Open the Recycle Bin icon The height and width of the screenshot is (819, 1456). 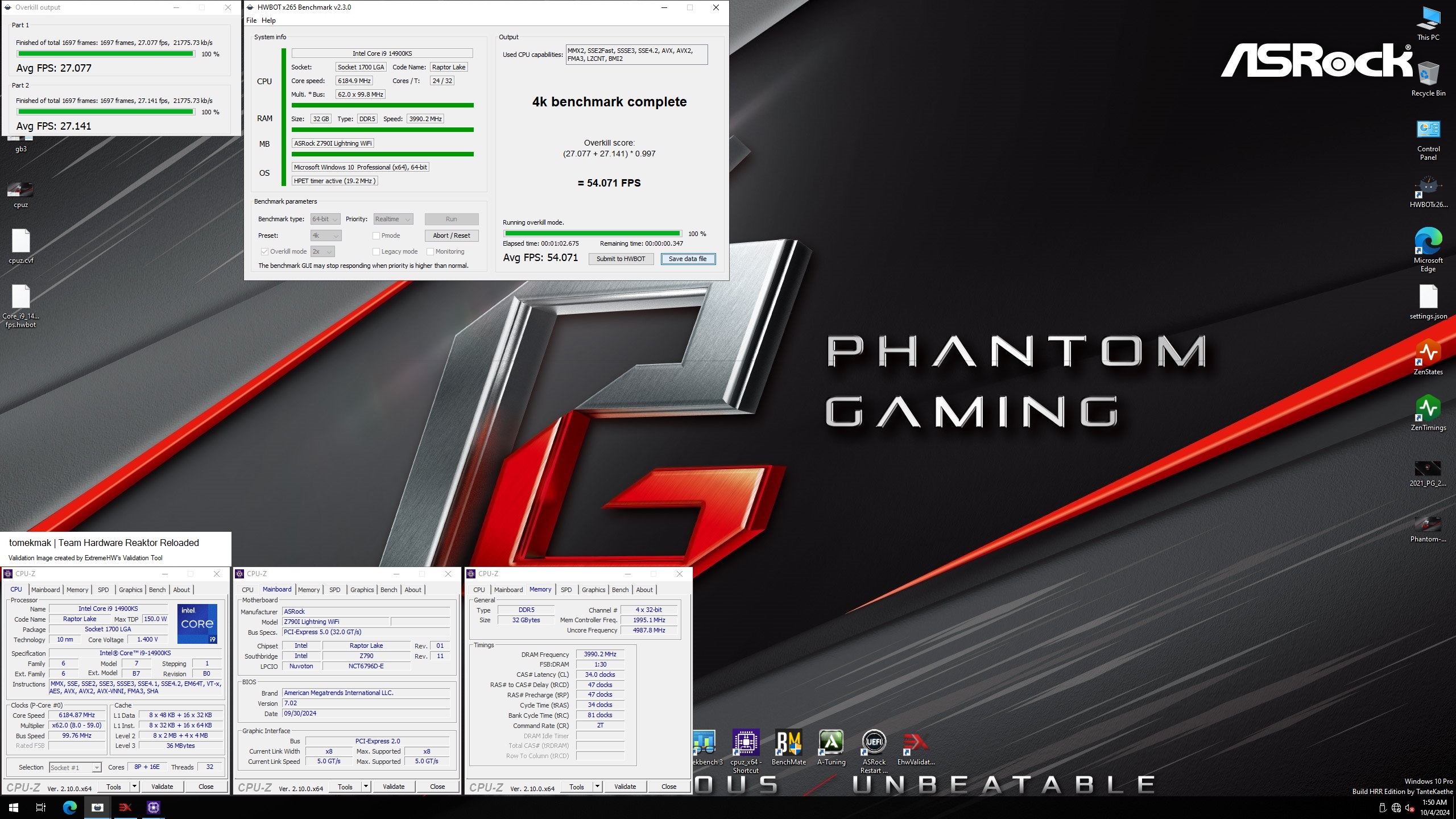1428,78
